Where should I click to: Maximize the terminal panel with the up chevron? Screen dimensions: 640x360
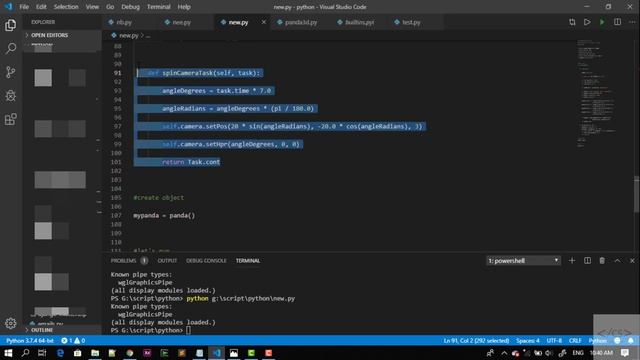(617, 260)
